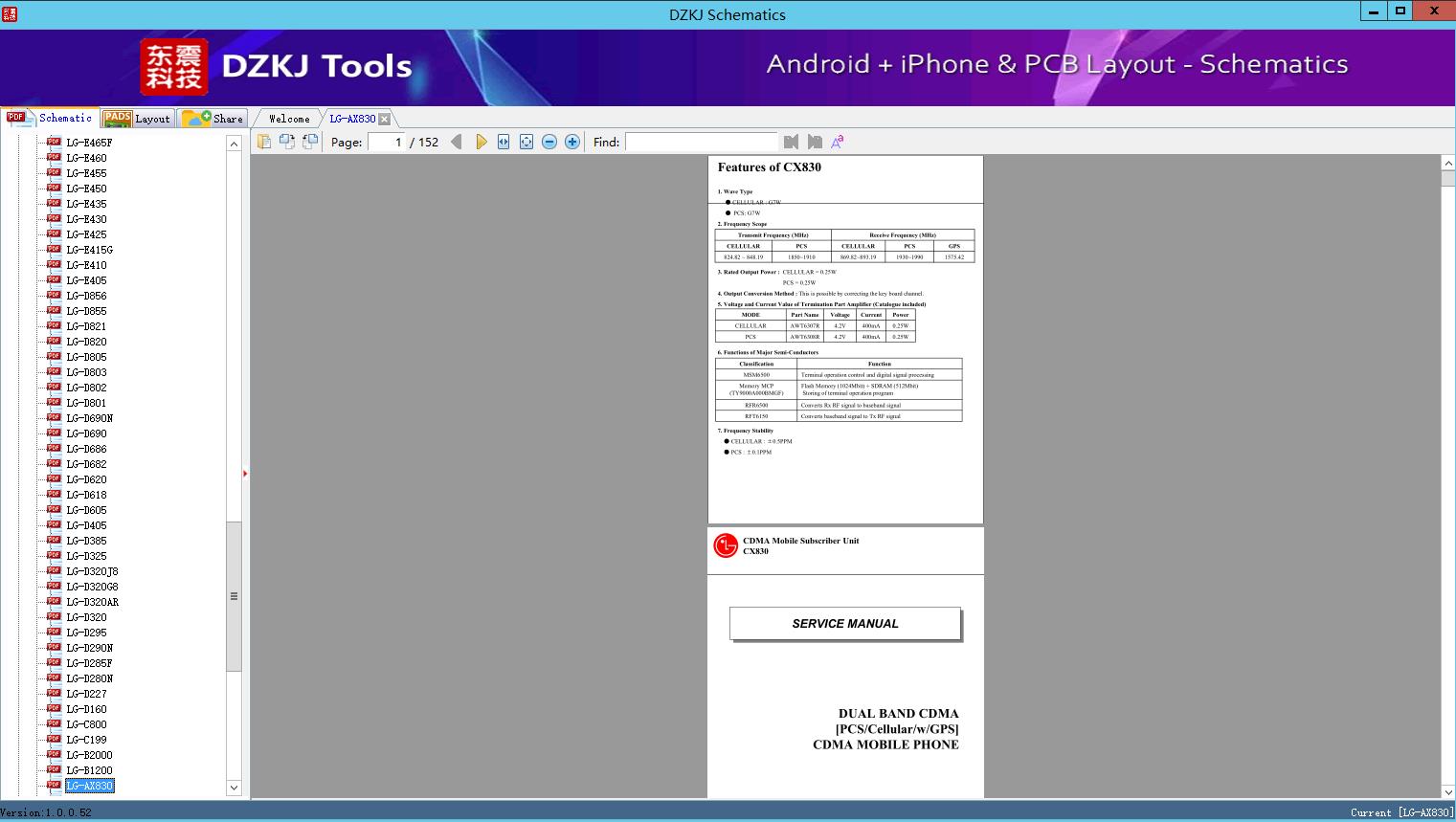Image resolution: width=1456 pixels, height=822 pixels.
Task: Open LG-D160 schematic
Action: click(x=86, y=709)
